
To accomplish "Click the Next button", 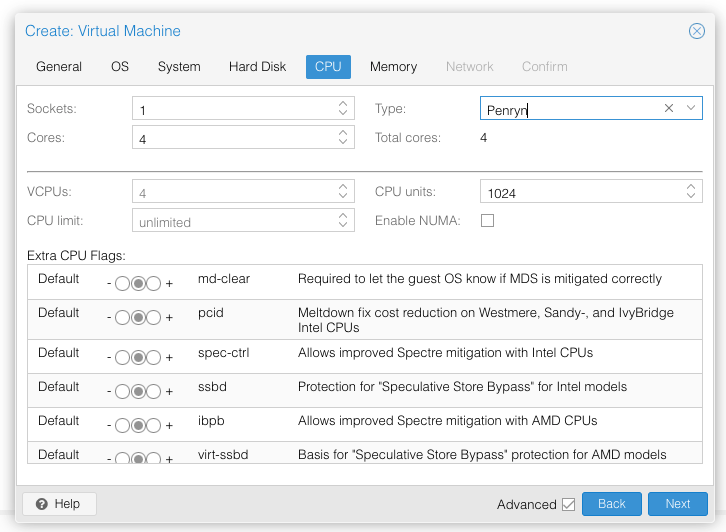I will coord(677,504).
